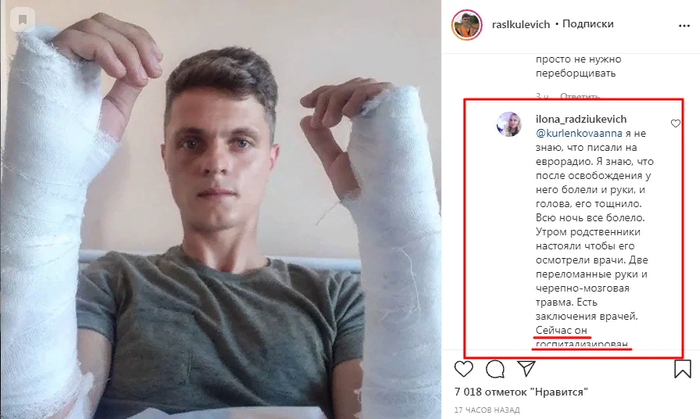Open raslkulevich profile avatar
700x419 pixels.
[467, 25]
